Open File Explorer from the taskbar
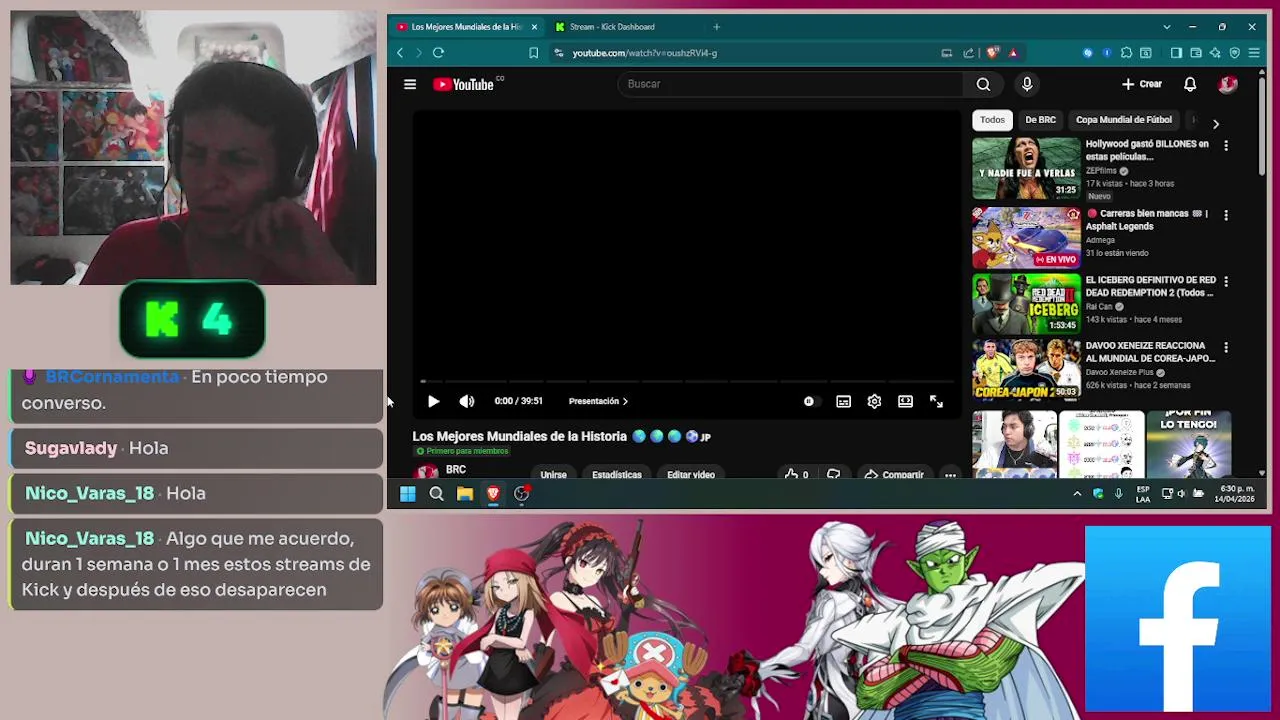 [x=465, y=493]
